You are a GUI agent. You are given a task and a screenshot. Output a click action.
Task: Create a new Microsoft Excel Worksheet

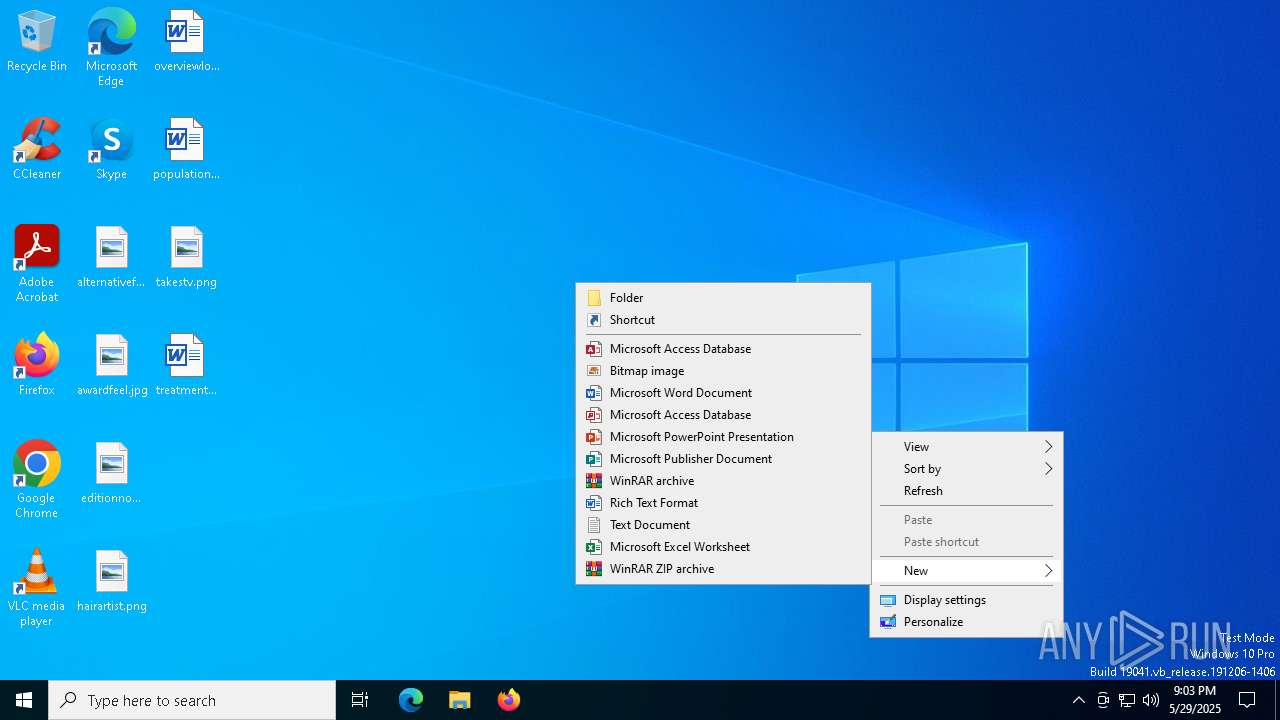(723, 547)
